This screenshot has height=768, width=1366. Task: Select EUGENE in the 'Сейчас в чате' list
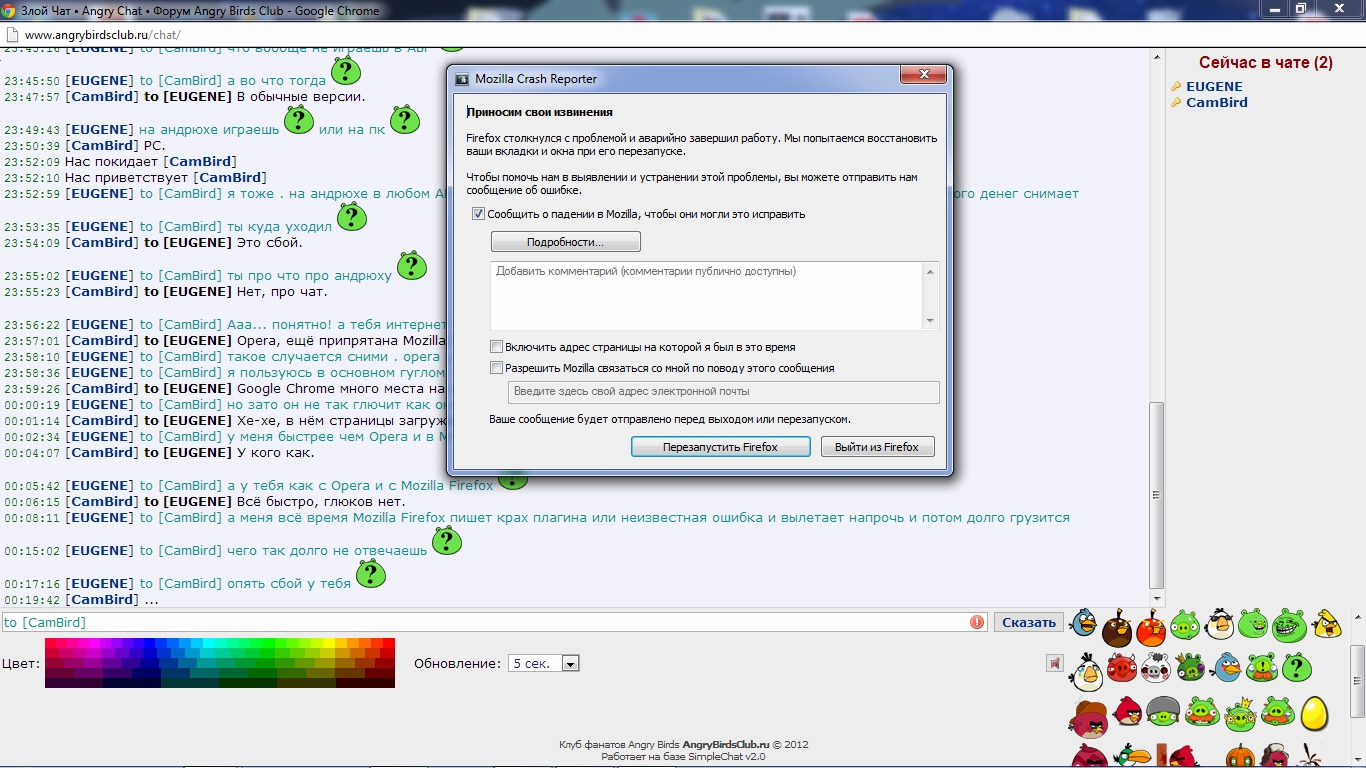tap(1214, 87)
